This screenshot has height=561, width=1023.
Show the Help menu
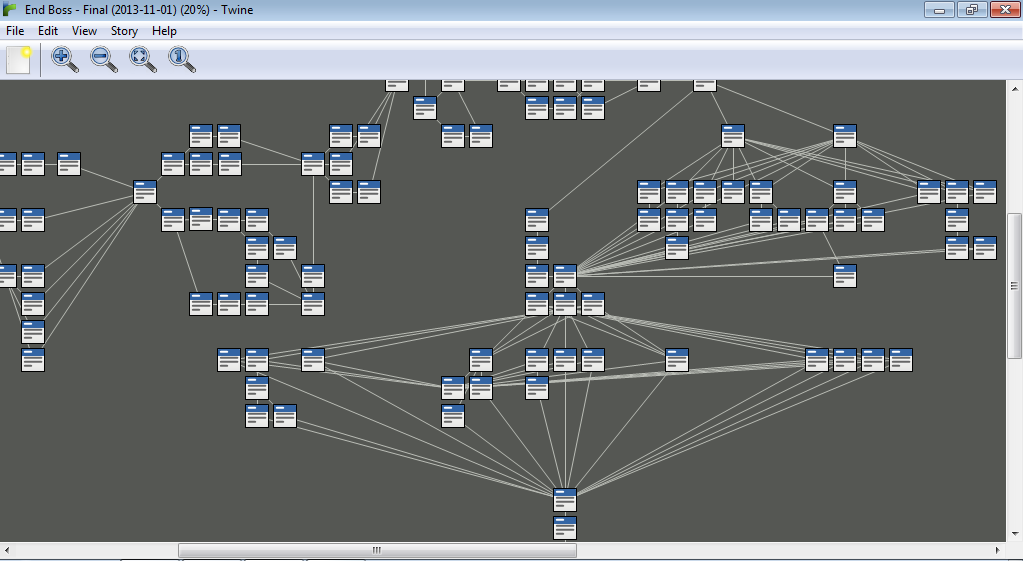[x=164, y=31]
